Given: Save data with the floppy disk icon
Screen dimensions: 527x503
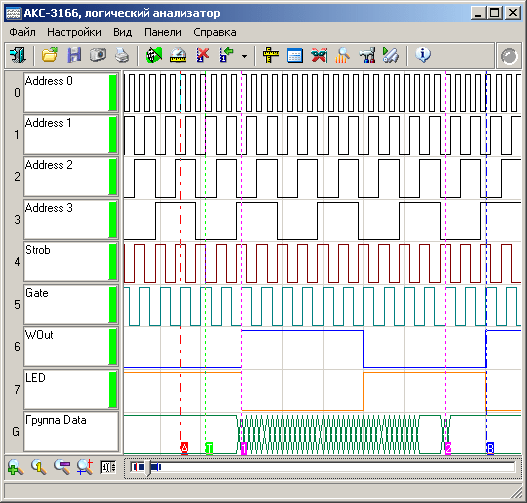Looking at the screenshot, I should pos(74,55).
